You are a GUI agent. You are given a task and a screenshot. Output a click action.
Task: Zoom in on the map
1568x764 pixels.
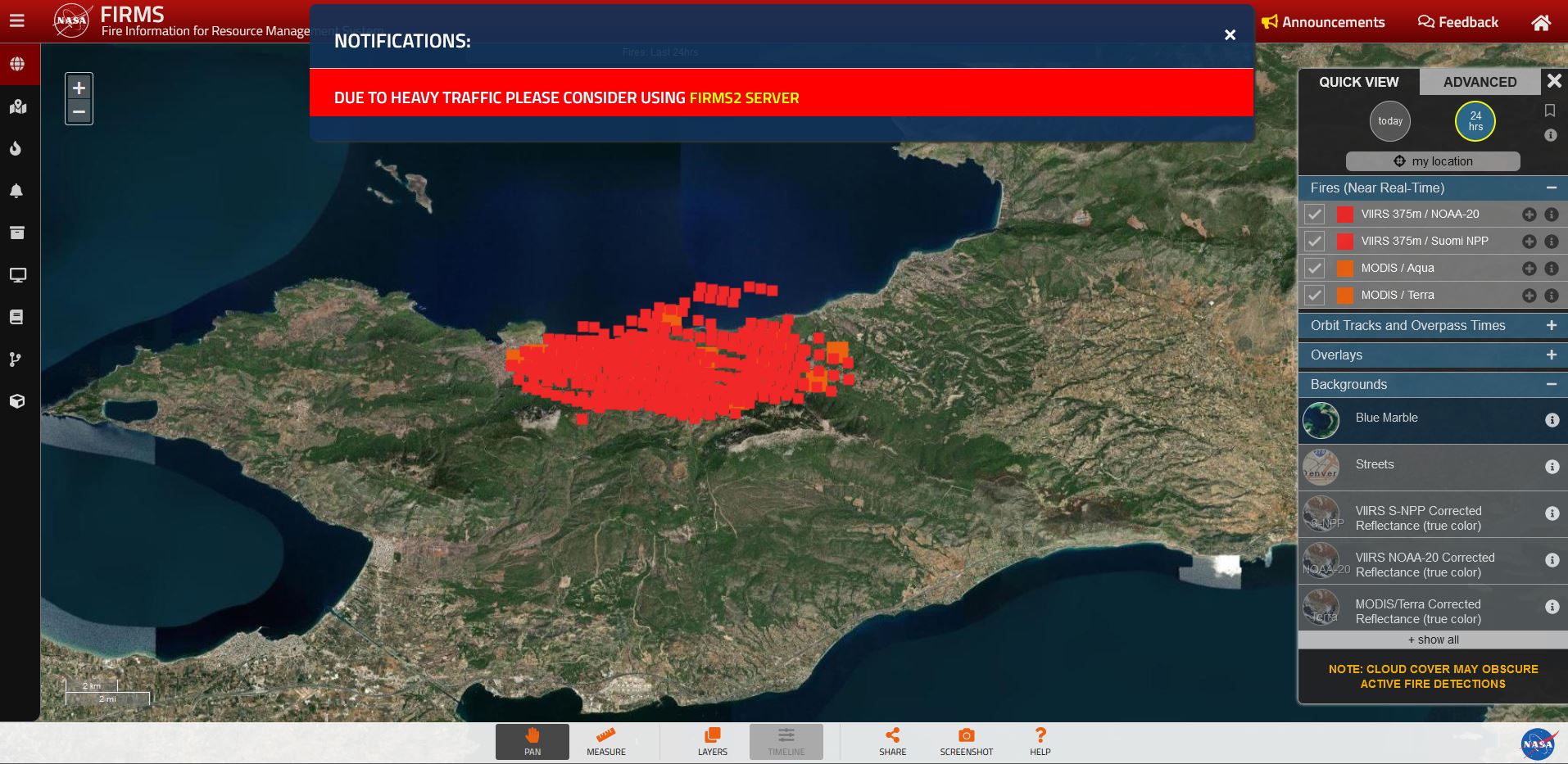(x=79, y=88)
